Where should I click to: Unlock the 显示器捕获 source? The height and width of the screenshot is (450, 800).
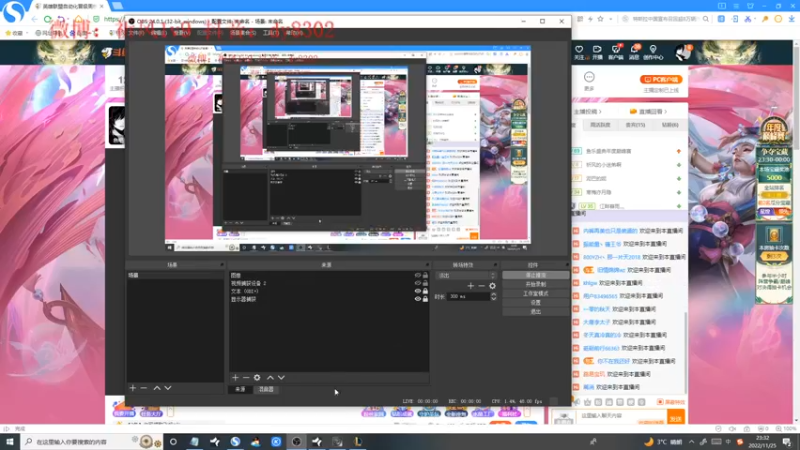coord(425,299)
